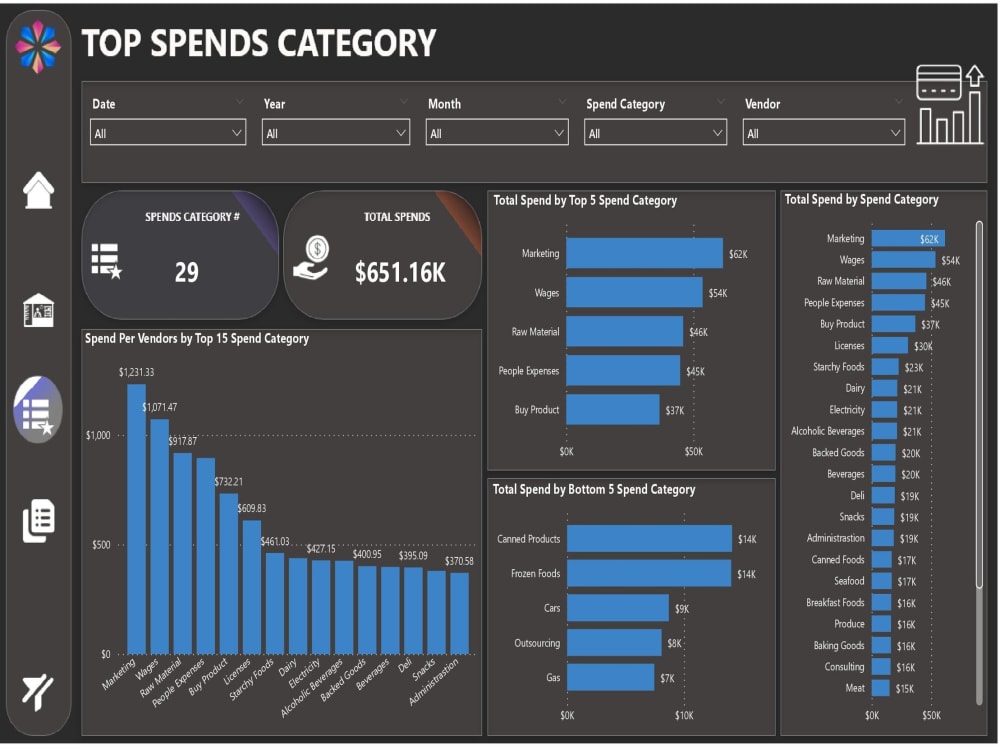
Task: Click the highlighted spend category sidebar icon
Action: pyautogui.click(x=37, y=408)
